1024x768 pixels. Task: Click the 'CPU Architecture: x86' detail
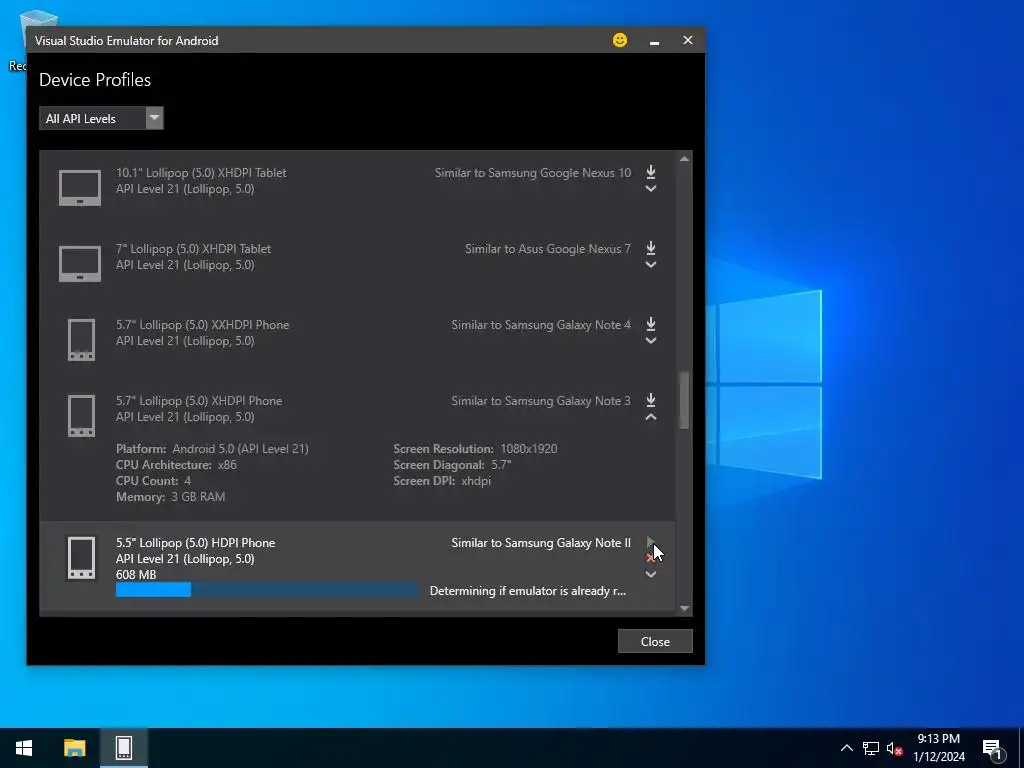176,464
